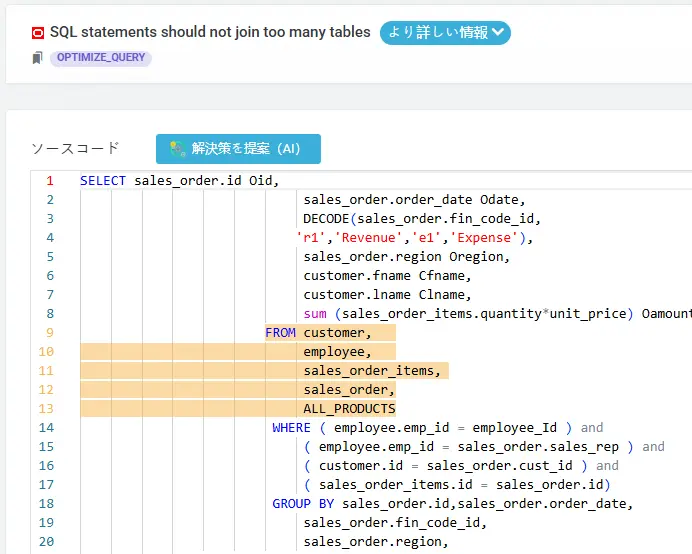This screenshot has height=554, width=692.
Task: Select highlighted line number 9
Action: (x=49, y=333)
